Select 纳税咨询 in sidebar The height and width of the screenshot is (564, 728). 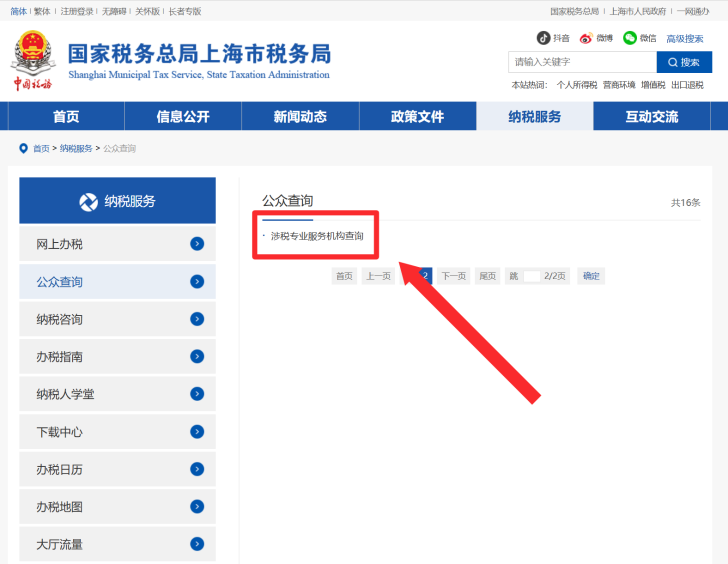coord(117,319)
